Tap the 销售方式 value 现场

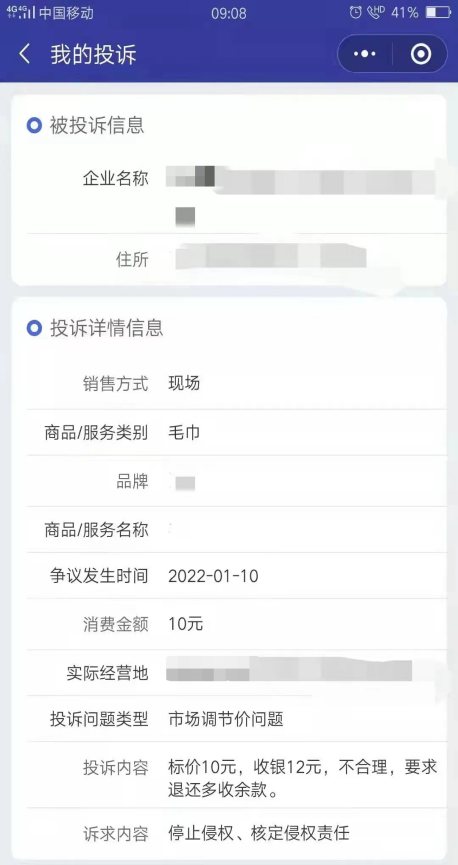click(x=184, y=383)
